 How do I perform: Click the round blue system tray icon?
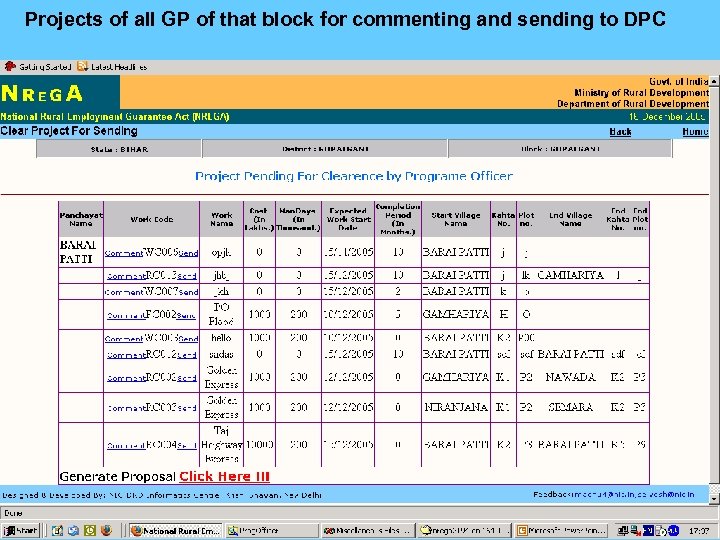[674, 531]
